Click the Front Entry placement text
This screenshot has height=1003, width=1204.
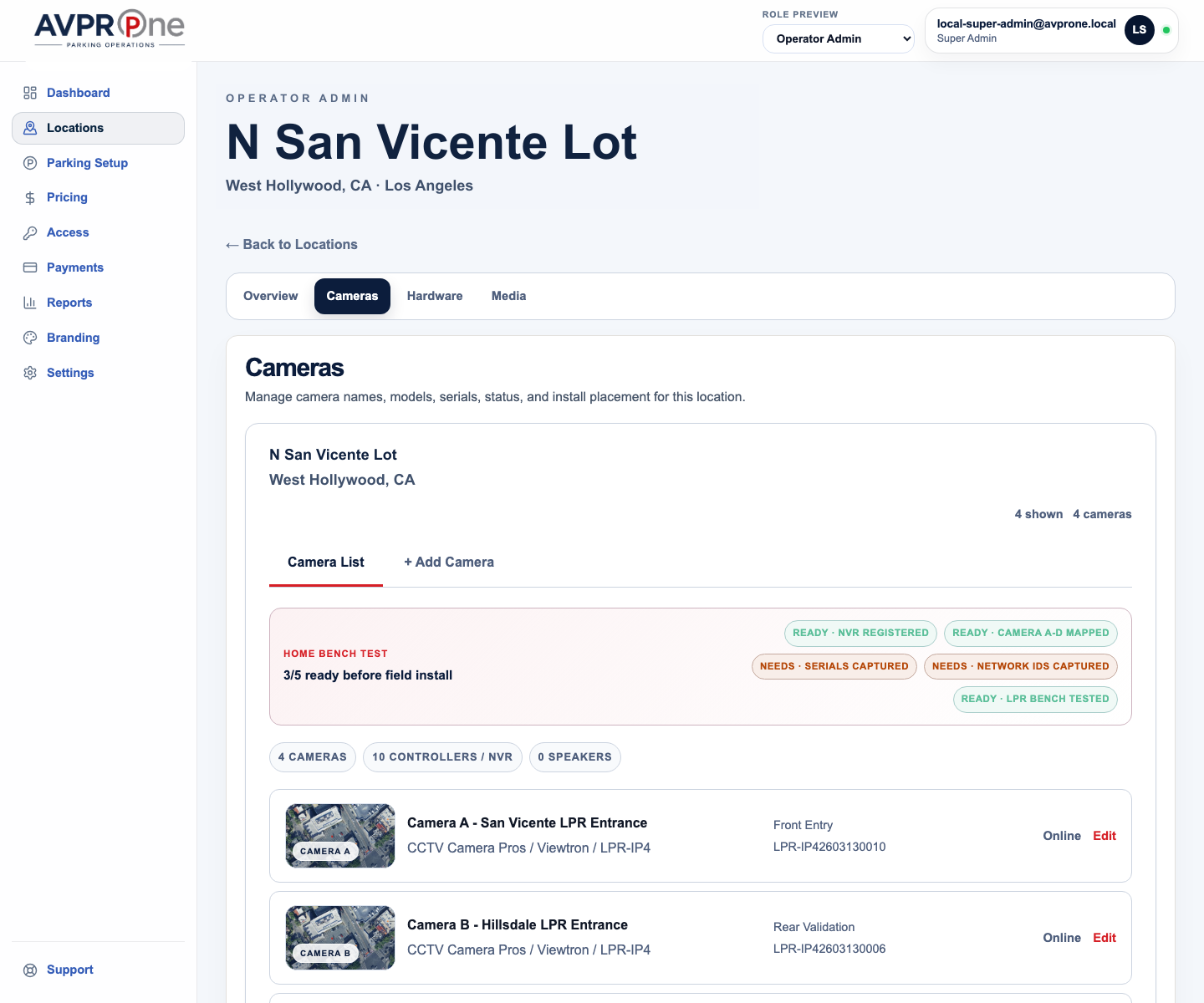[803, 825]
